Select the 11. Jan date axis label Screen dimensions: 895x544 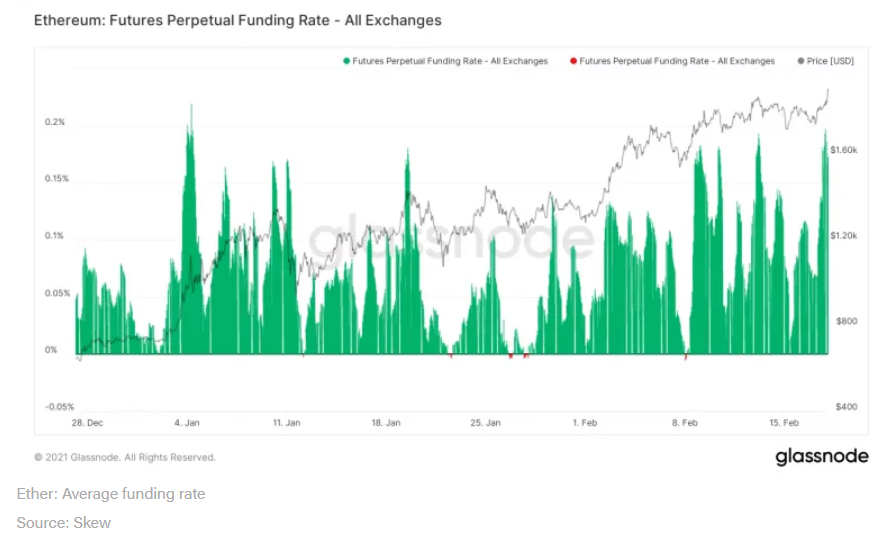tap(287, 422)
